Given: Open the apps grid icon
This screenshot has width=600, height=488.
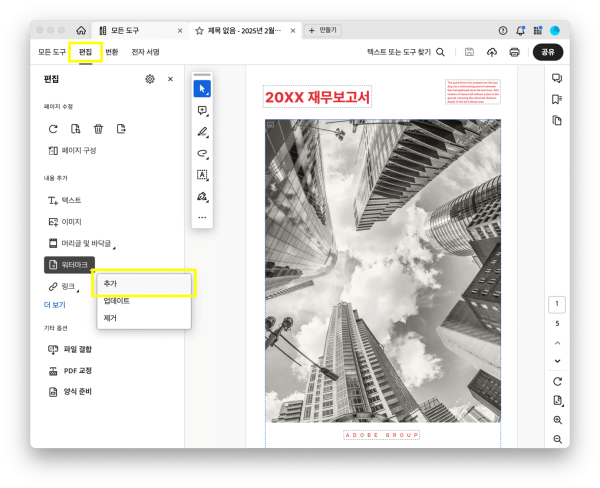Looking at the screenshot, I should click(538, 31).
